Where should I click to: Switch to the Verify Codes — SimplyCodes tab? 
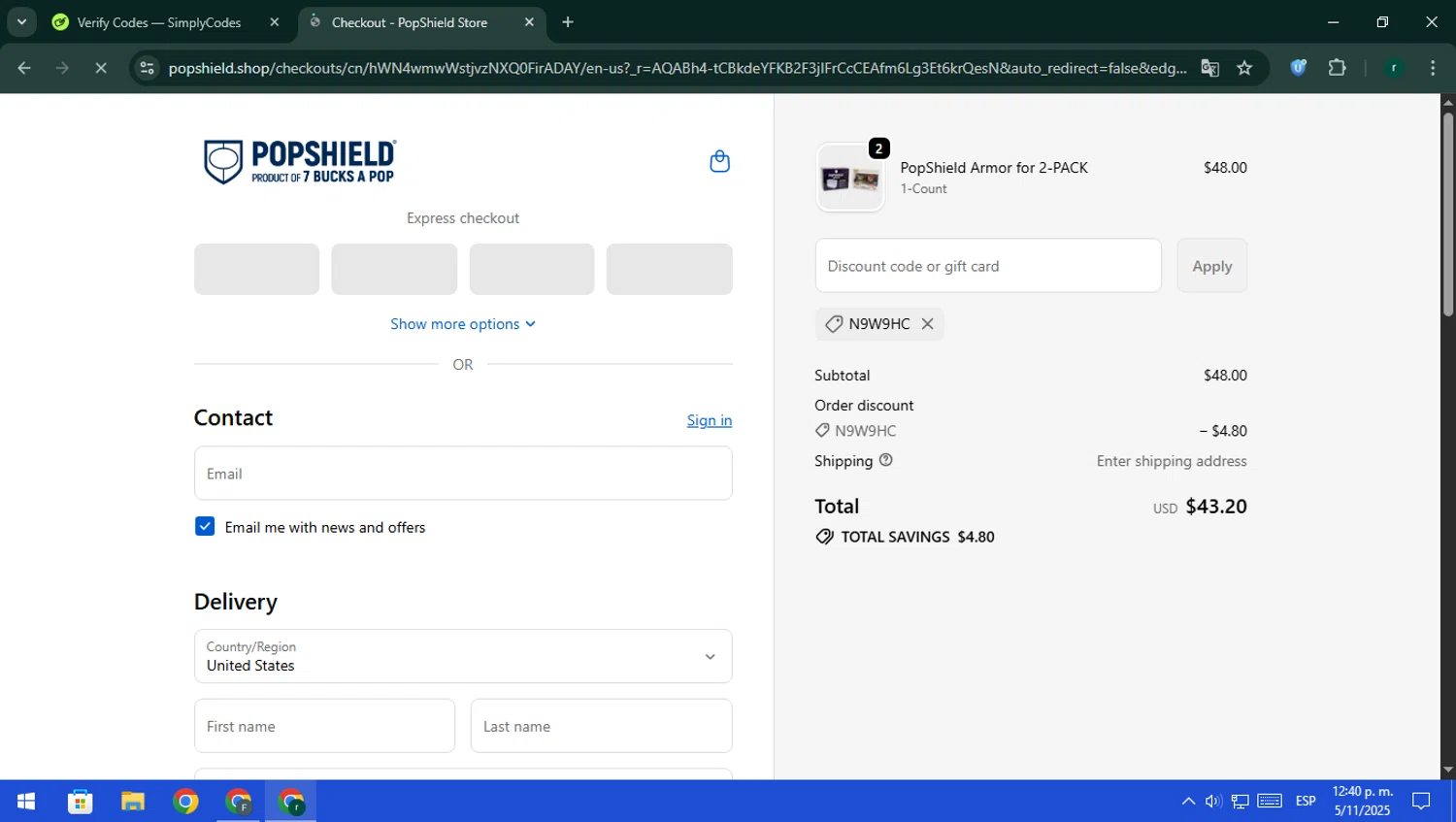pos(159,22)
